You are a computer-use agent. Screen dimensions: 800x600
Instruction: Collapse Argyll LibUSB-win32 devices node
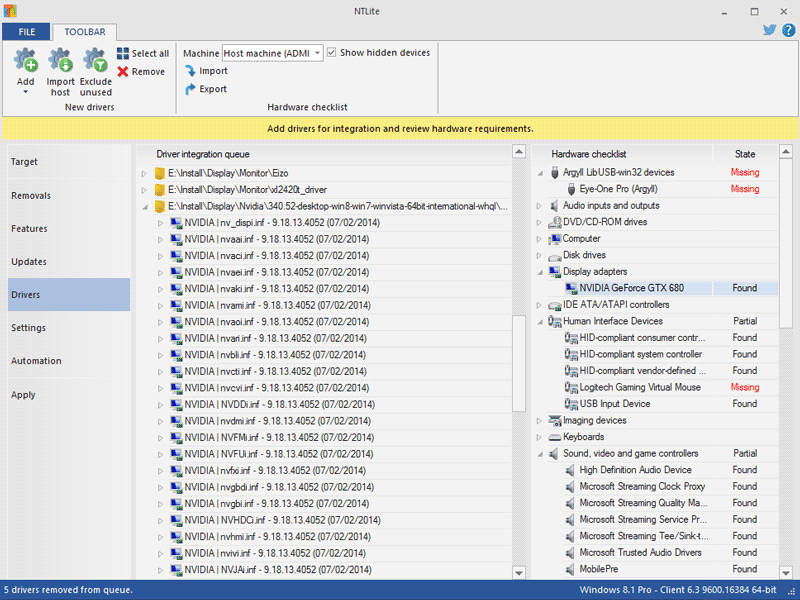pyautogui.click(x=540, y=173)
